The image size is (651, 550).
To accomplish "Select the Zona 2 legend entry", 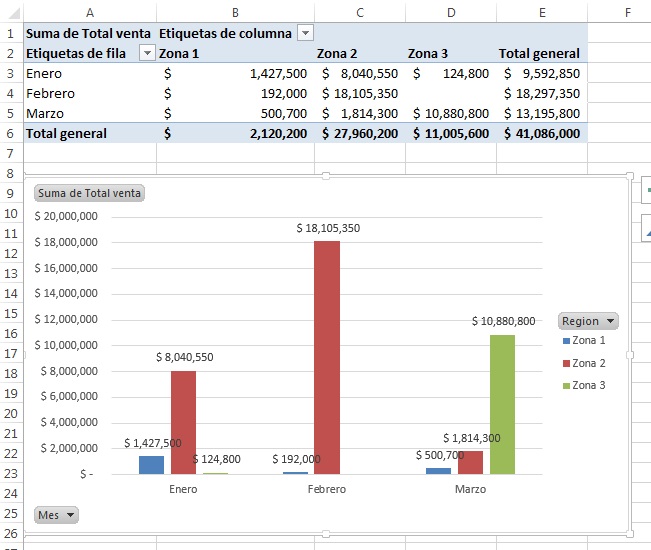I will [589, 363].
